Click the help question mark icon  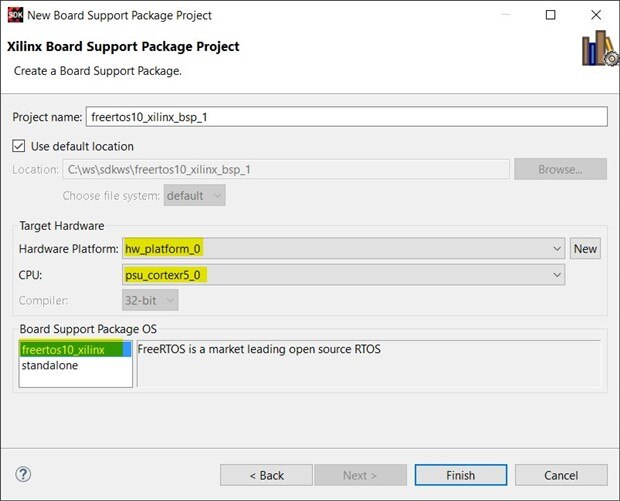(24, 474)
